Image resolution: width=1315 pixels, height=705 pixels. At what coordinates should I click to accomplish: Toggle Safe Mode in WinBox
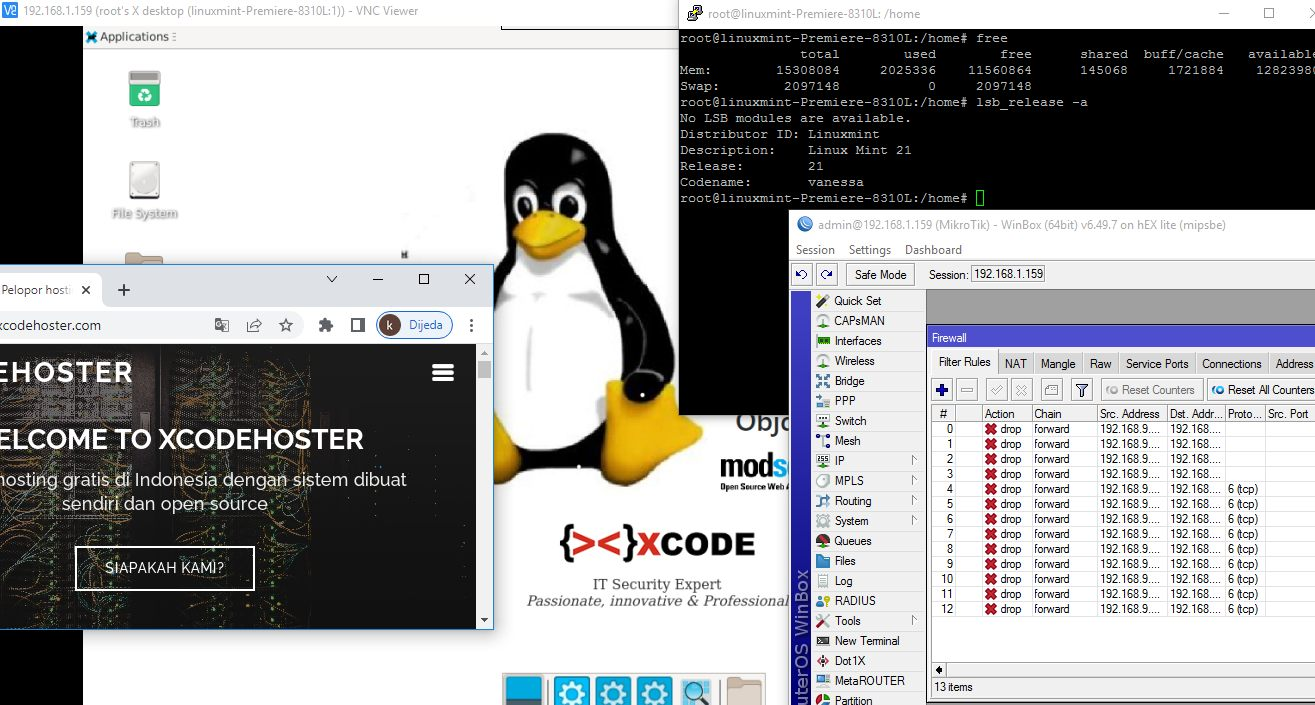click(880, 274)
